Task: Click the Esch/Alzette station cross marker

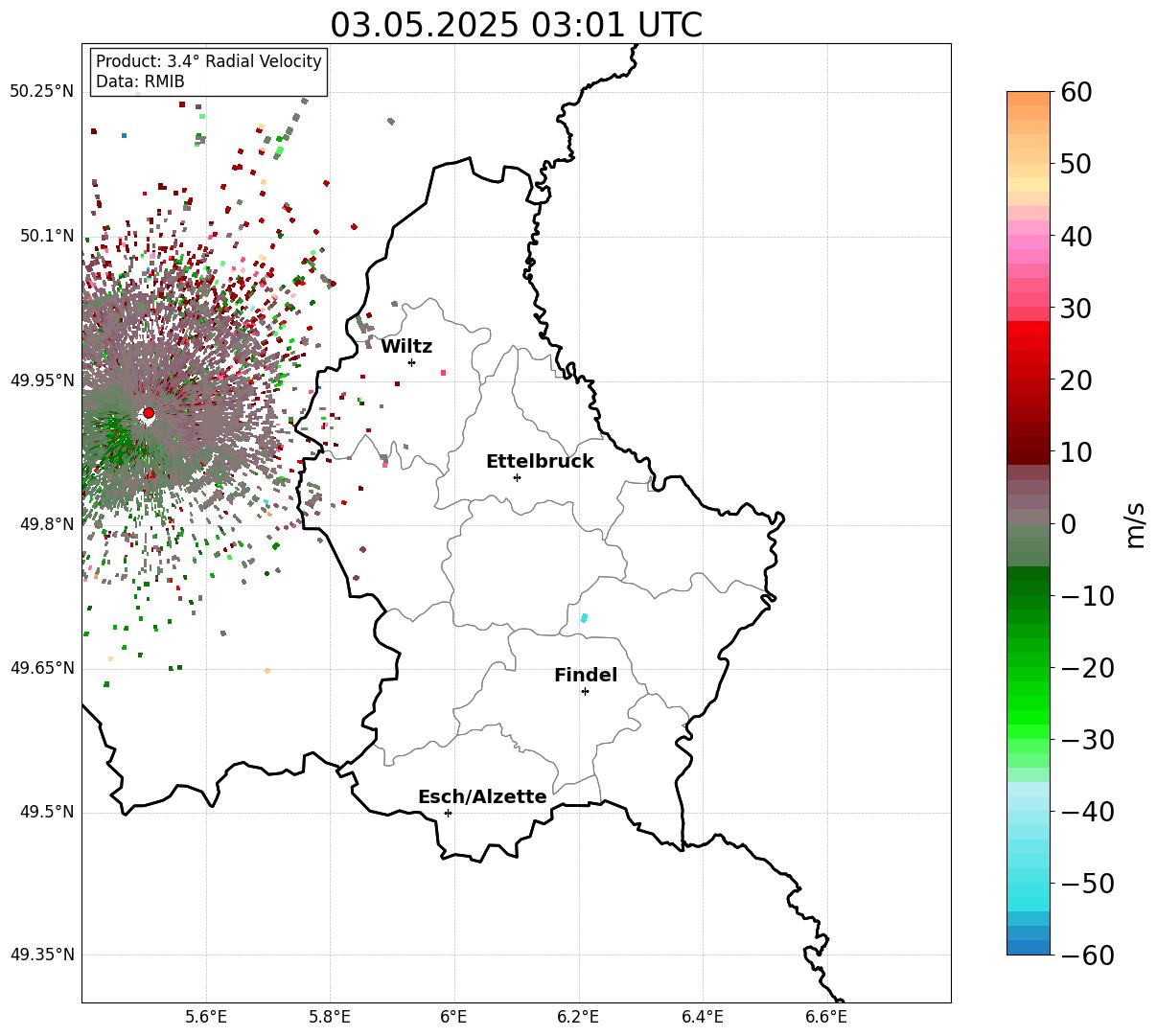Action: click(x=448, y=813)
